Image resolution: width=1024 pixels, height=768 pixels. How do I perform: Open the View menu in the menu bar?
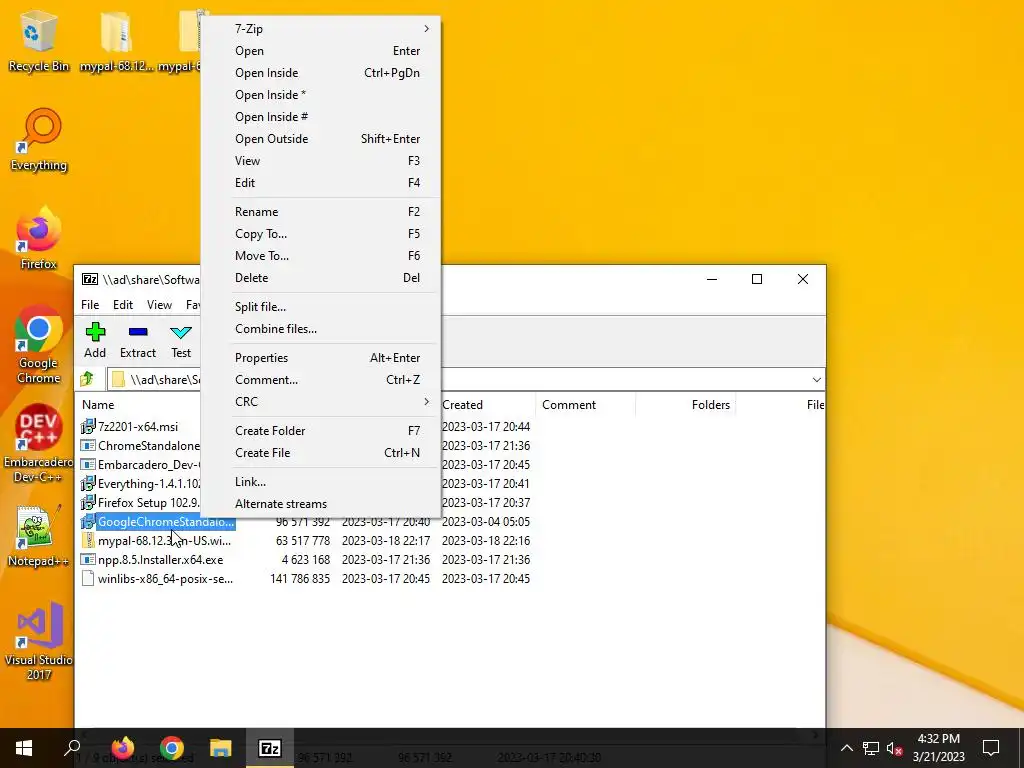tap(159, 305)
